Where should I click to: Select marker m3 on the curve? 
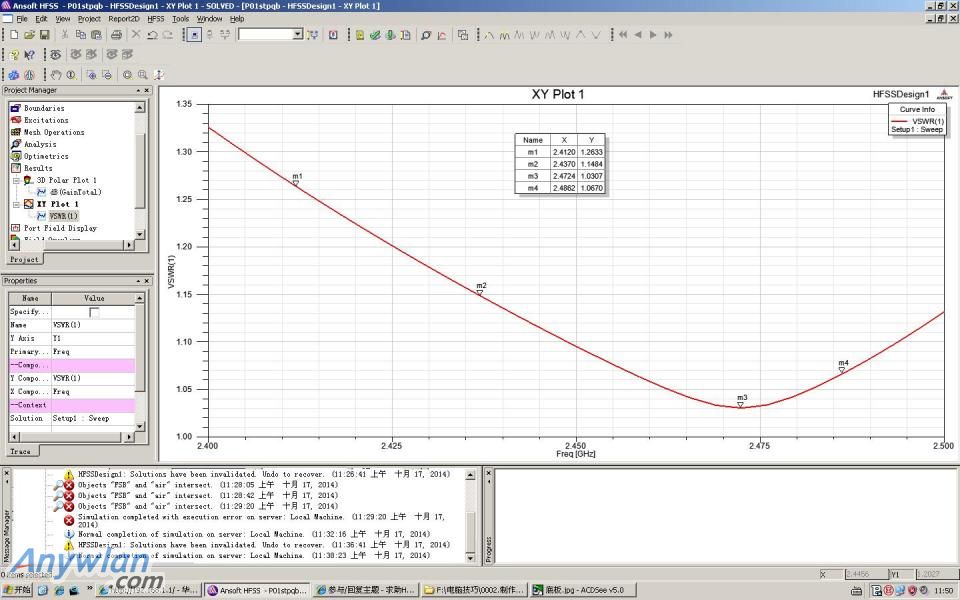(741, 404)
